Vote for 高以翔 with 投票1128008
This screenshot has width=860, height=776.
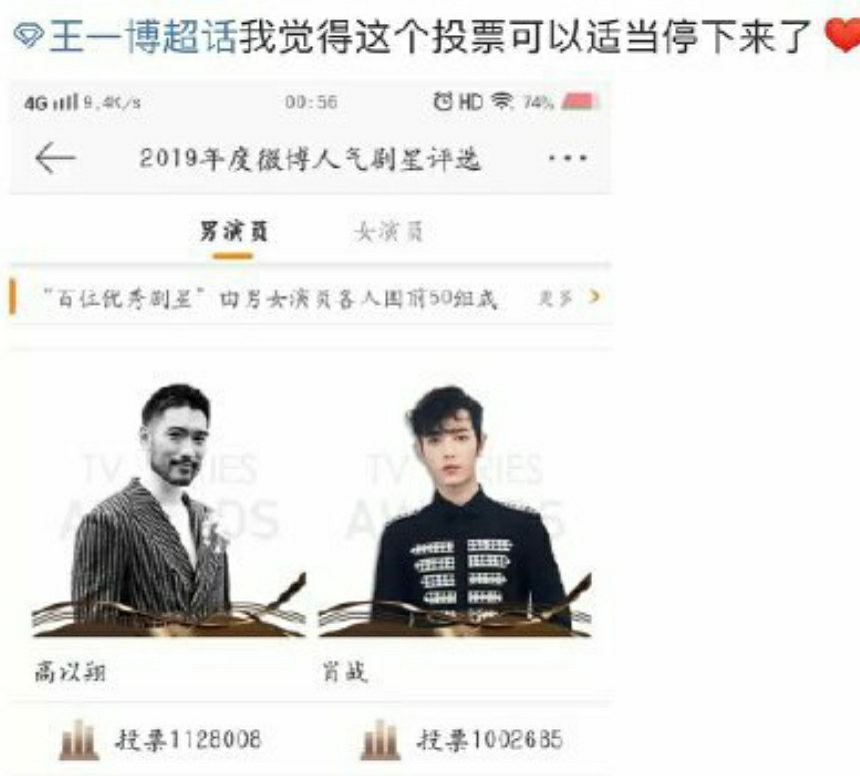(x=188, y=740)
